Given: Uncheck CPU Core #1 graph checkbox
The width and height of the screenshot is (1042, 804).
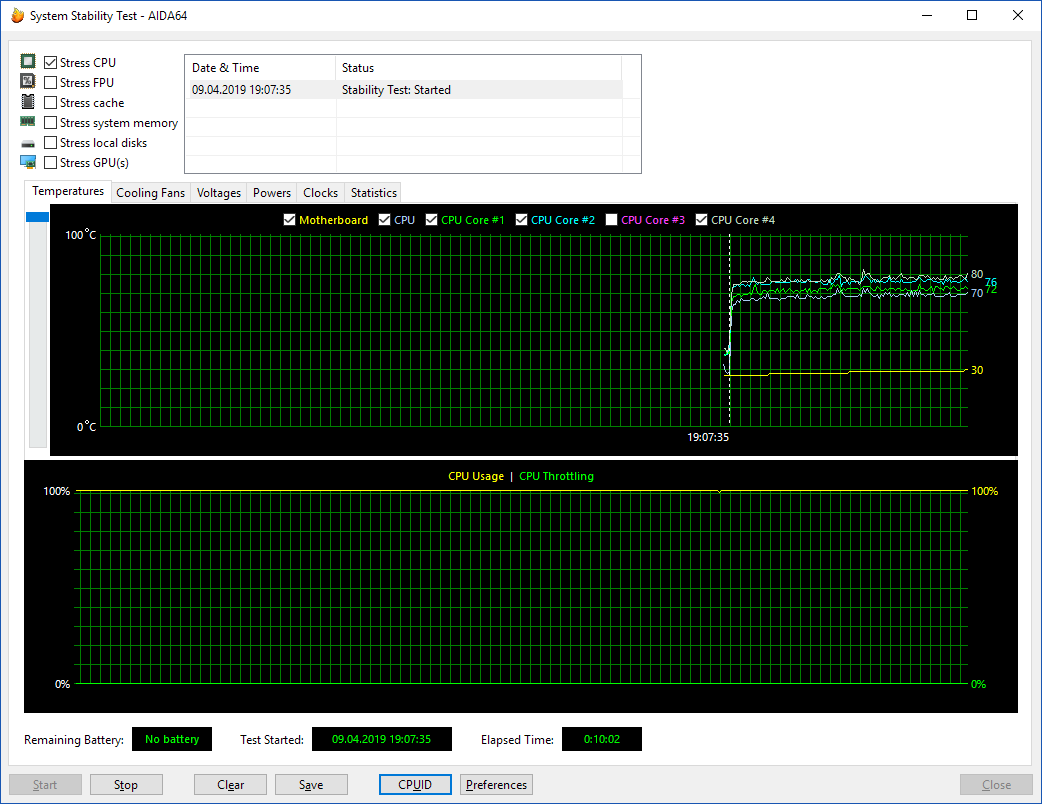Looking at the screenshot, I should click(431, 220).
